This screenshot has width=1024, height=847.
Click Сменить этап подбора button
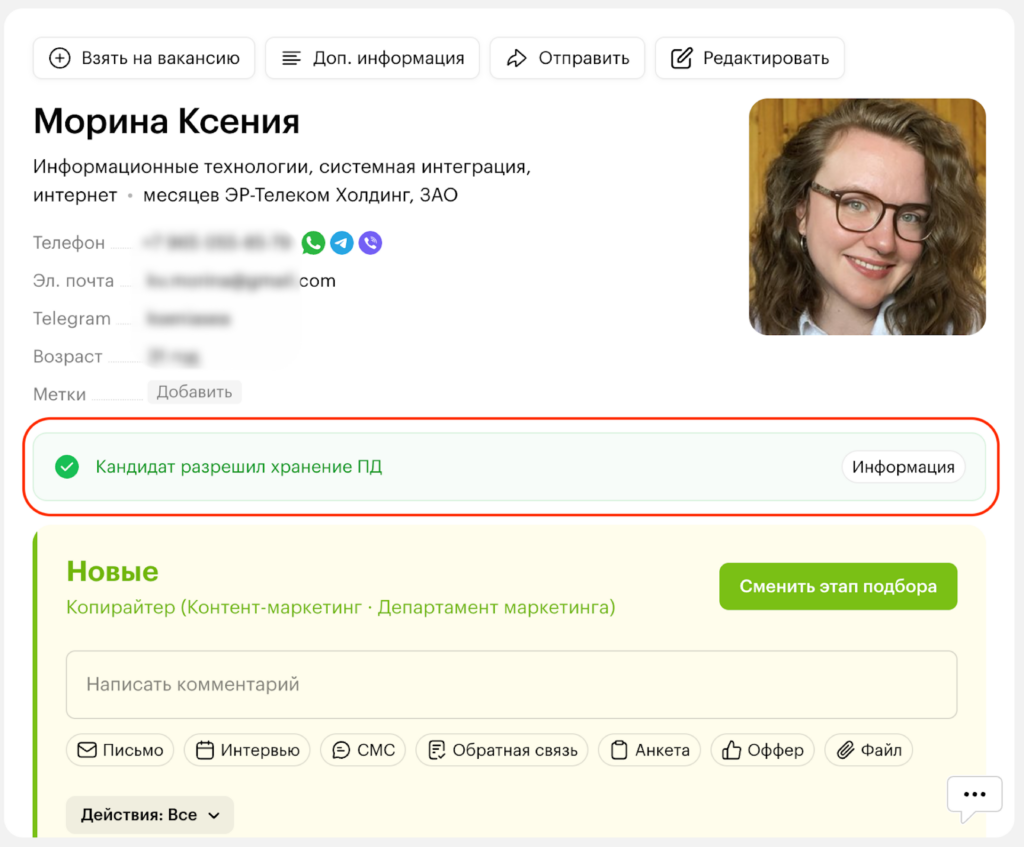(838, 586)
